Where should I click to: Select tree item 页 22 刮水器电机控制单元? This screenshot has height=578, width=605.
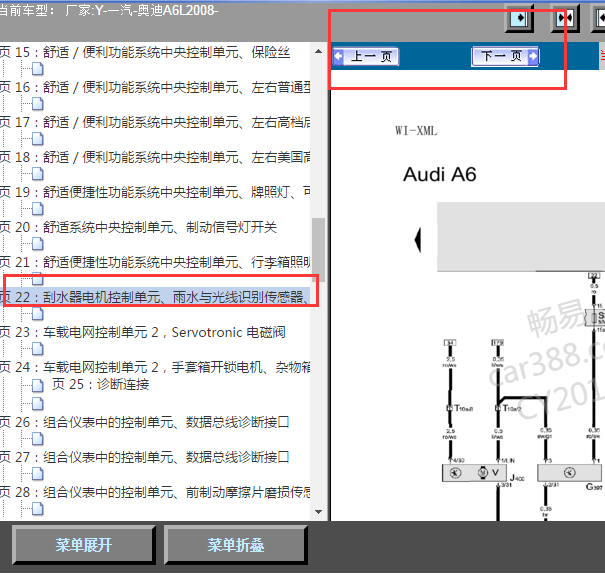click(155, 297)
